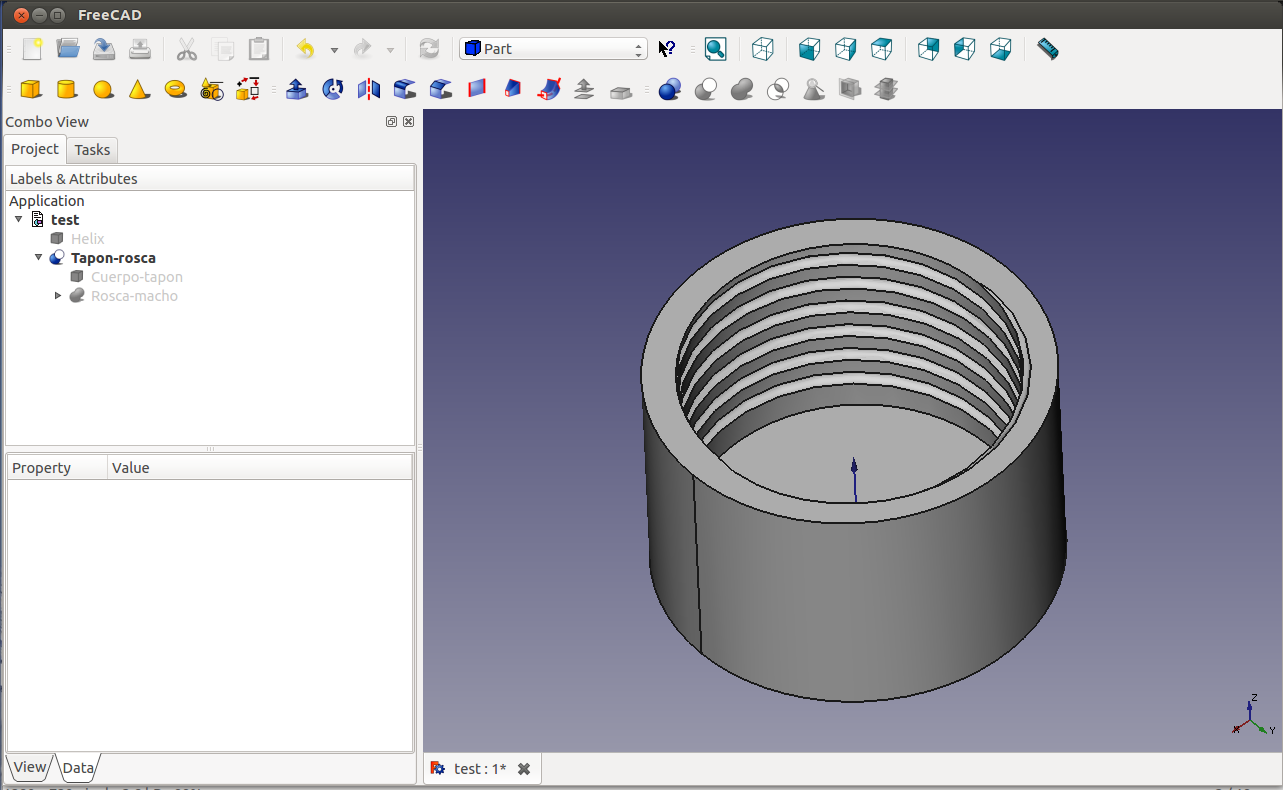Select Cuerpo-tapon in the model tree
1283x790 pixels.
(136, 277)
